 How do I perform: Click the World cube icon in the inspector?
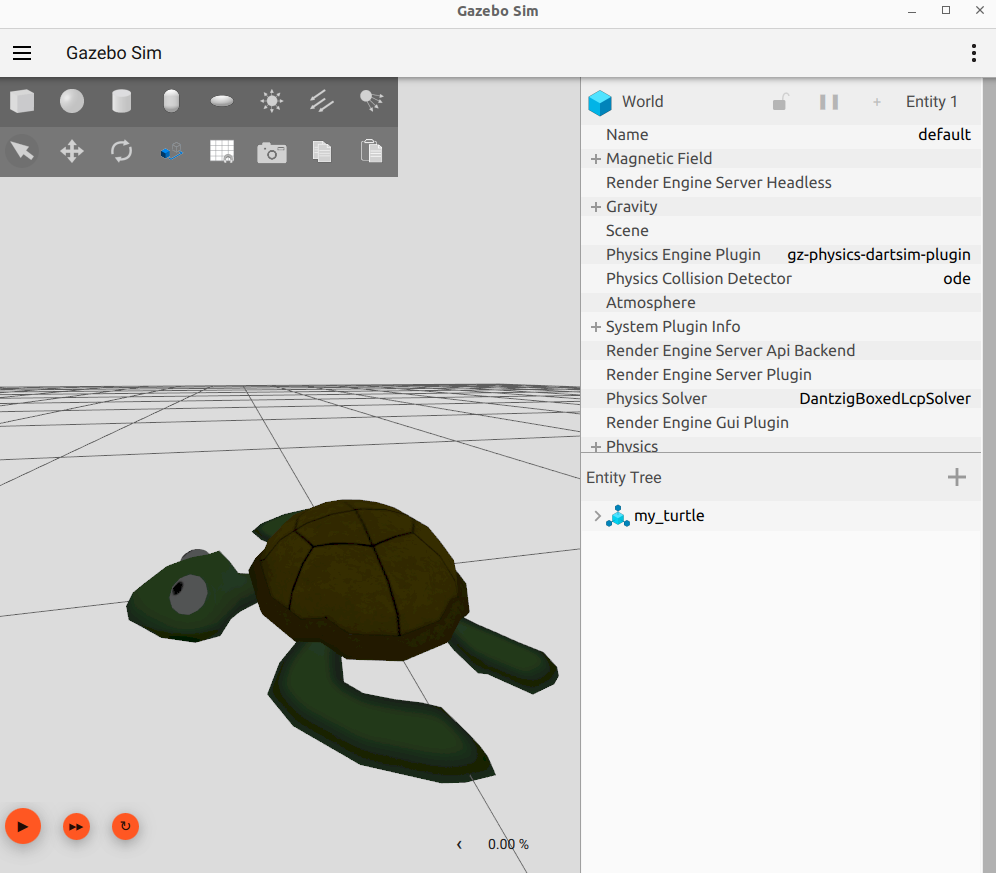tap(600, 102)
